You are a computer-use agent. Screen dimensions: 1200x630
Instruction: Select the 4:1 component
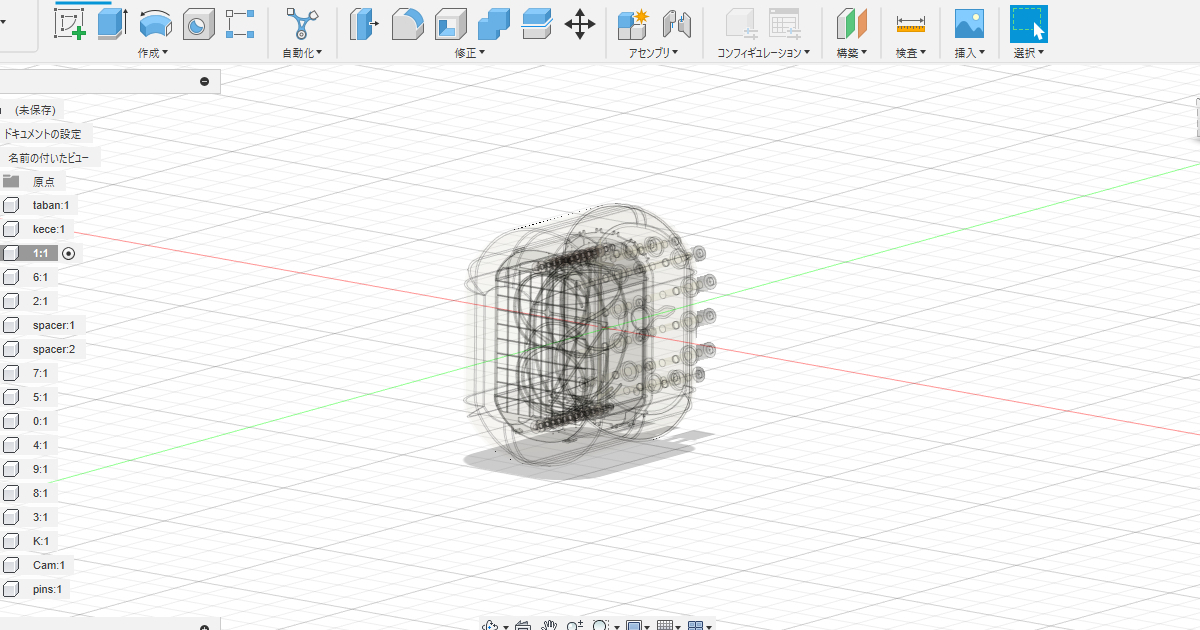coord(40,445)
